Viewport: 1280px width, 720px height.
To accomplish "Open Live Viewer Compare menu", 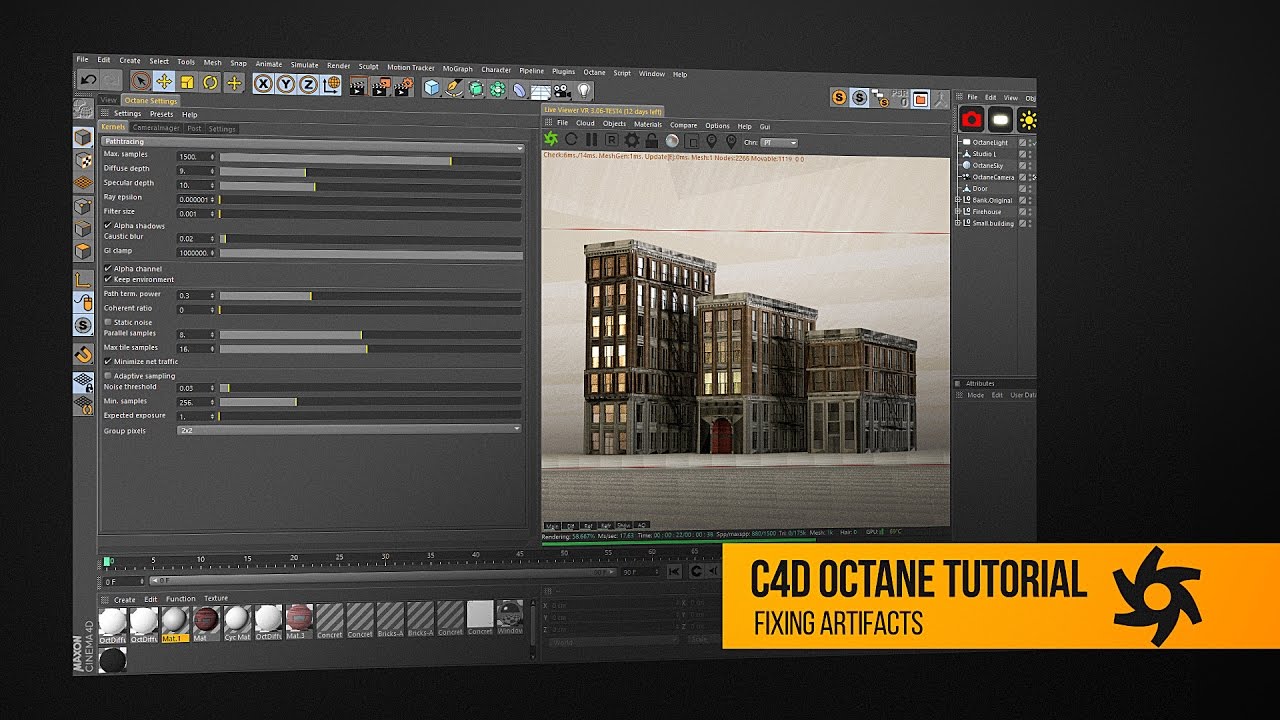I will point(683,125).
